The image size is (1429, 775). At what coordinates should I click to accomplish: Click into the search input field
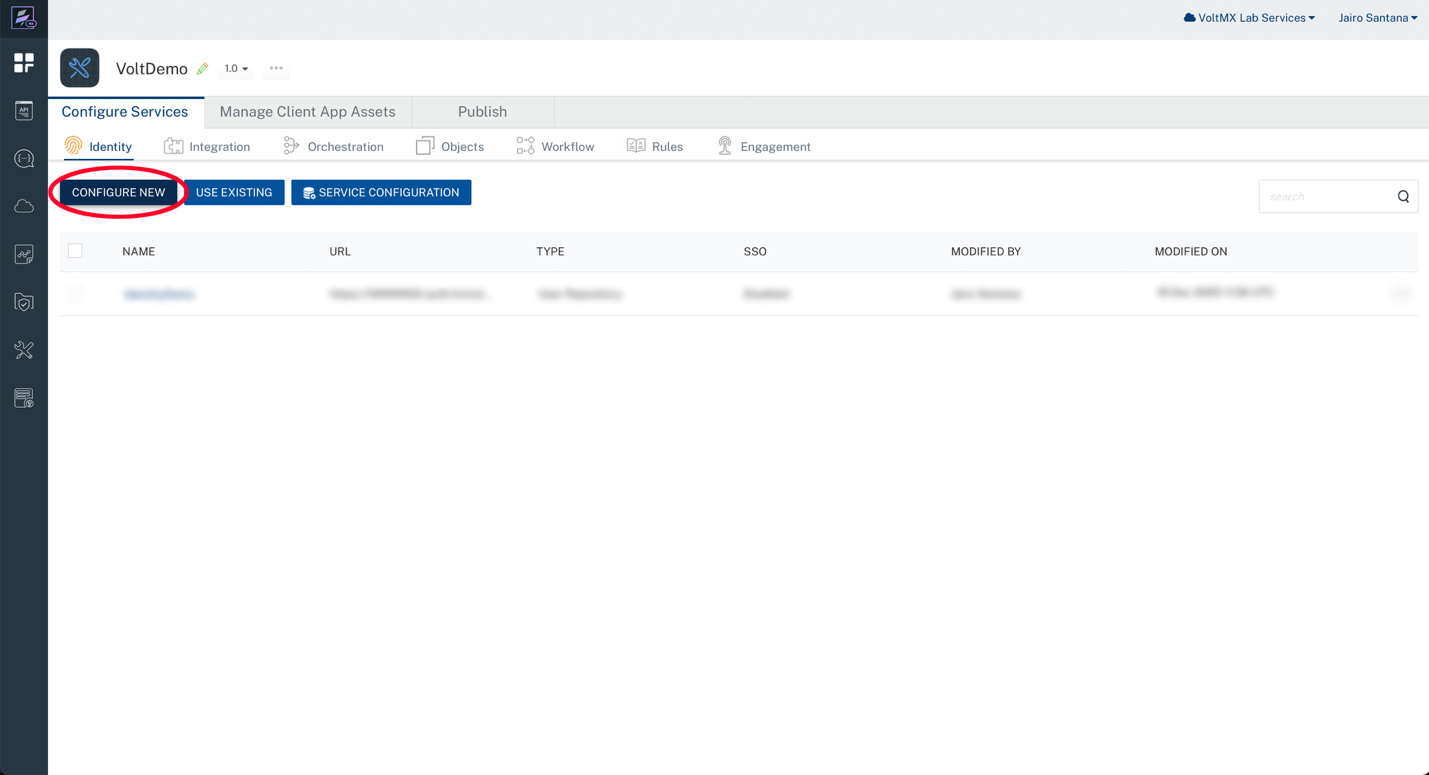1325,197
